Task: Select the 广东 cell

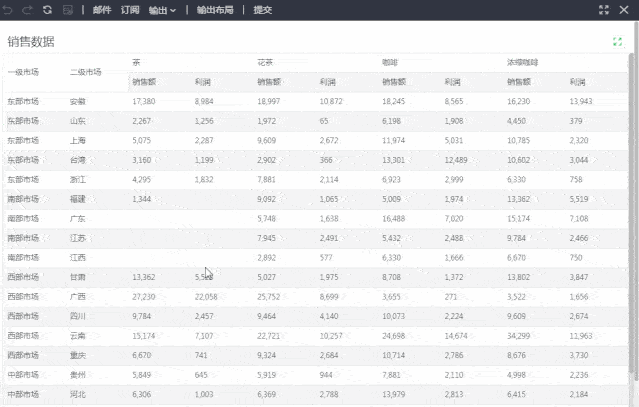Action: (77, 219)
